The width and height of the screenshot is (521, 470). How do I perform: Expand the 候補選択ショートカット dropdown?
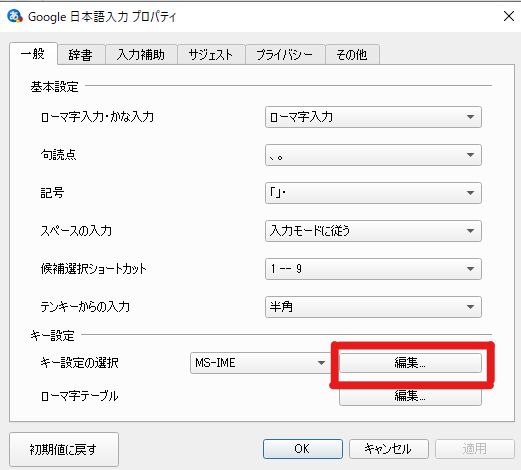pos(373,269)
